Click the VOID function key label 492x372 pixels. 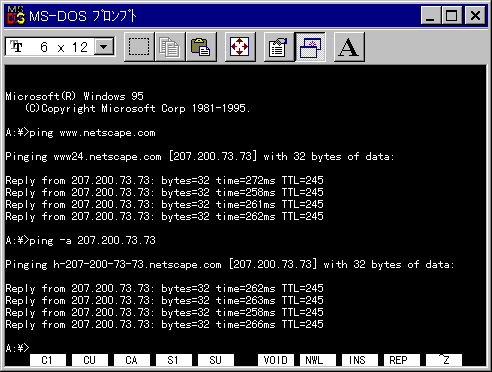point(275,360)
